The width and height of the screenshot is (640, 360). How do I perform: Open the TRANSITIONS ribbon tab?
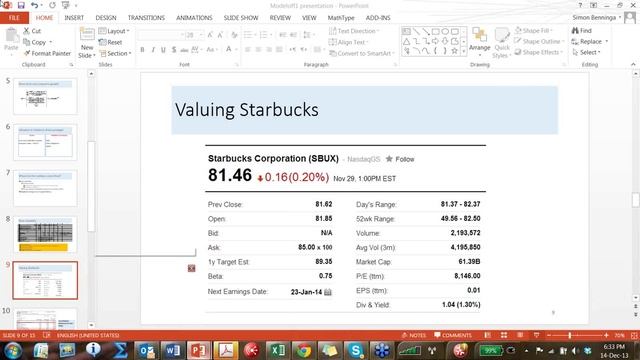[x=146, y=18]
